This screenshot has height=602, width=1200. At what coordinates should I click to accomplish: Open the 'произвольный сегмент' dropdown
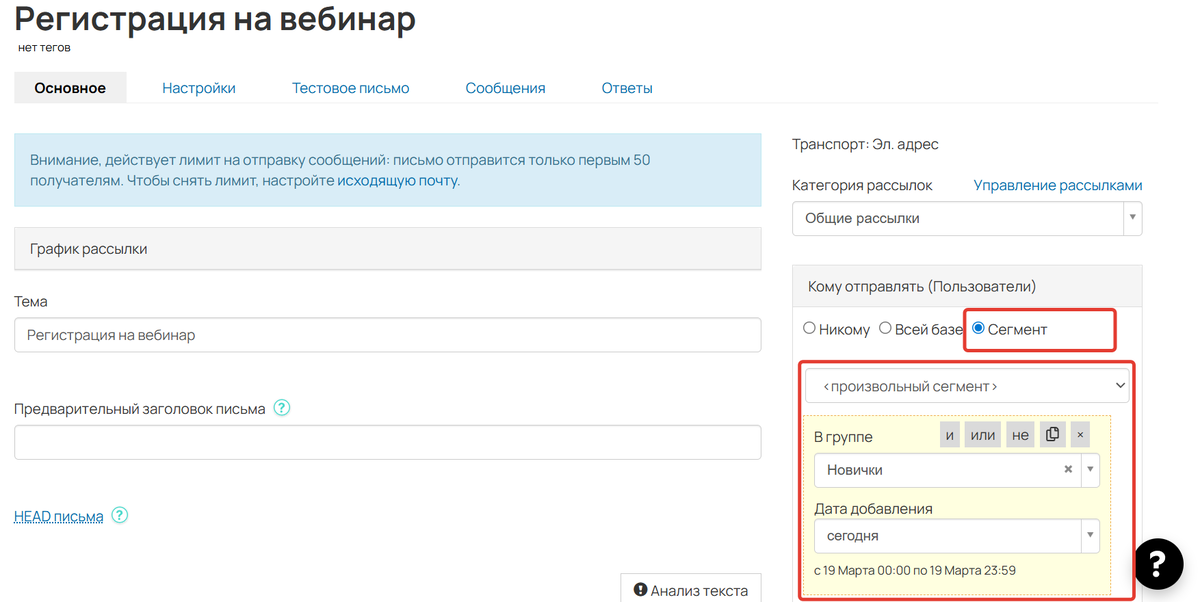[x=966, y=386]
